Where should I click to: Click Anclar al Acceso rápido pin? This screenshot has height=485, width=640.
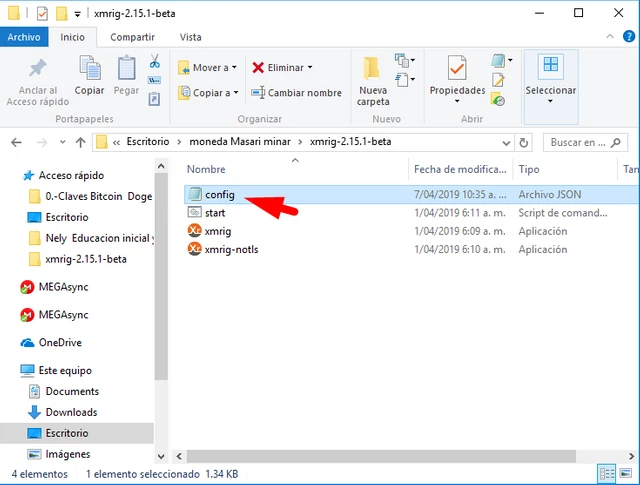(x=38, y=82)
